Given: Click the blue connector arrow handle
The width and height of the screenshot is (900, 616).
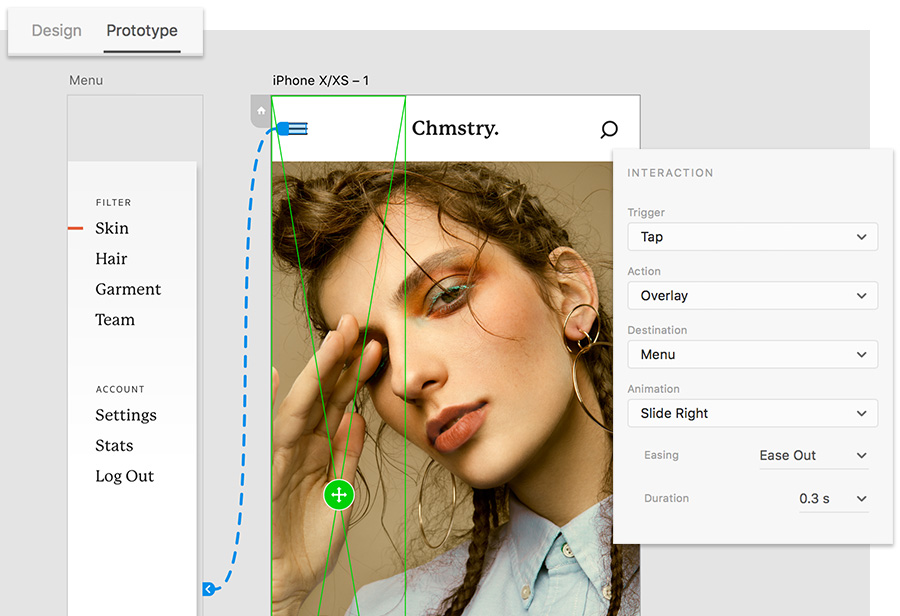Looking at the screenshot, I should [x=208, y=588].
